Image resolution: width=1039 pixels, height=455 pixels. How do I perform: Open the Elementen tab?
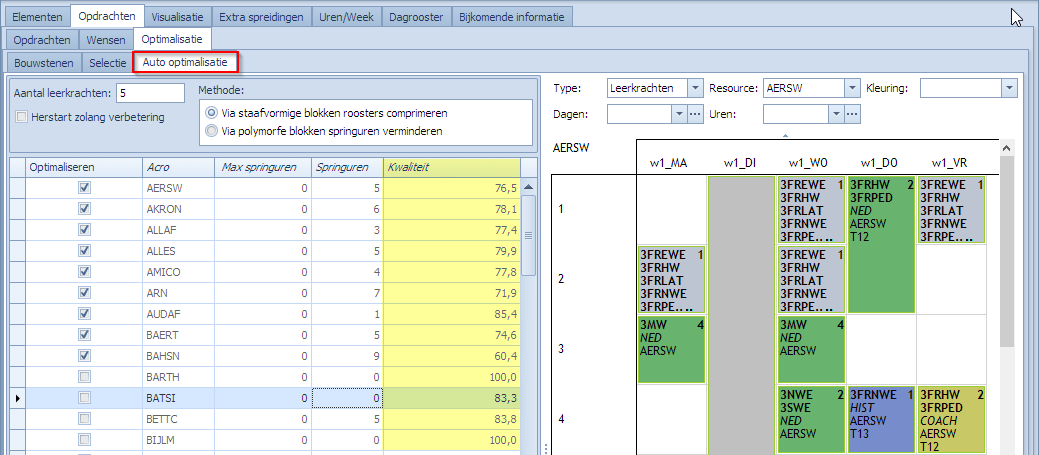point(37,17)
